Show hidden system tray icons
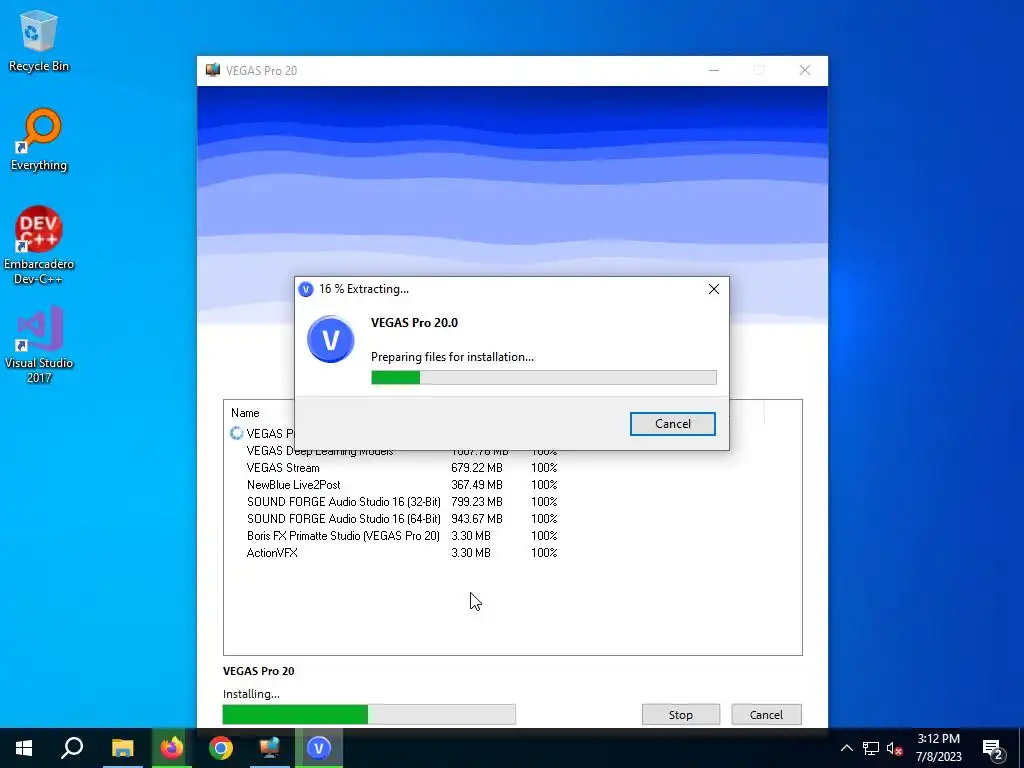 (x=846, y=748)
